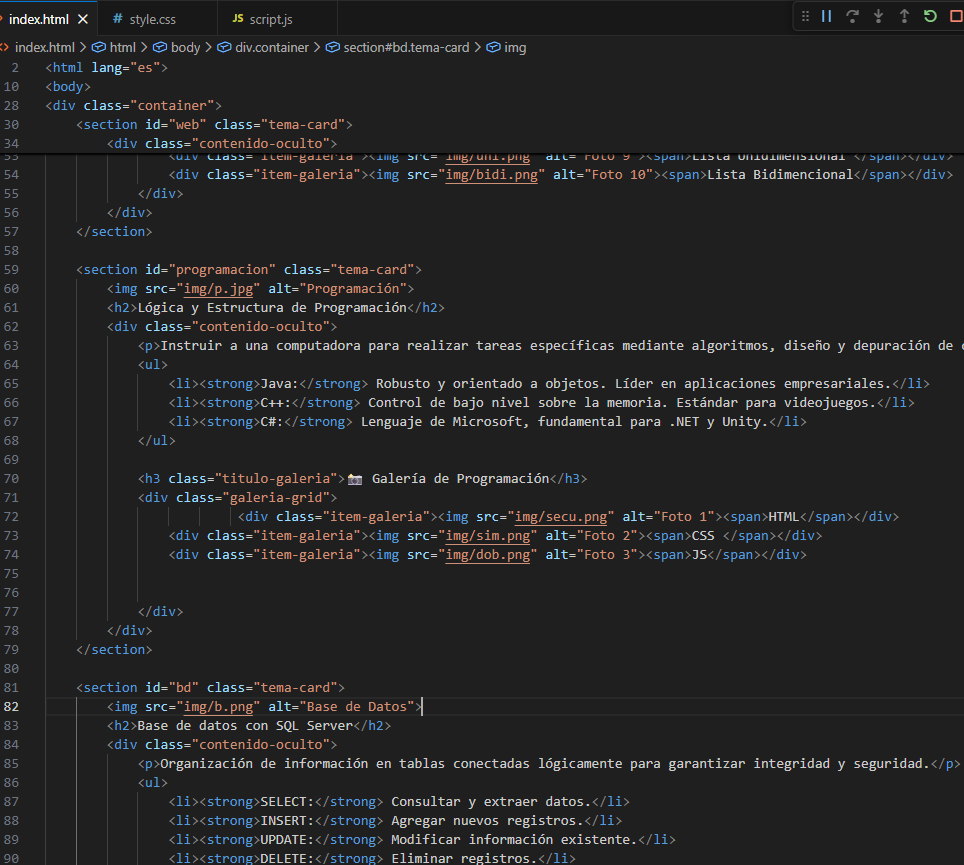Select the img breadcrumb element
The height and width of the screenshot is (865, 964).
pos(515,47)
